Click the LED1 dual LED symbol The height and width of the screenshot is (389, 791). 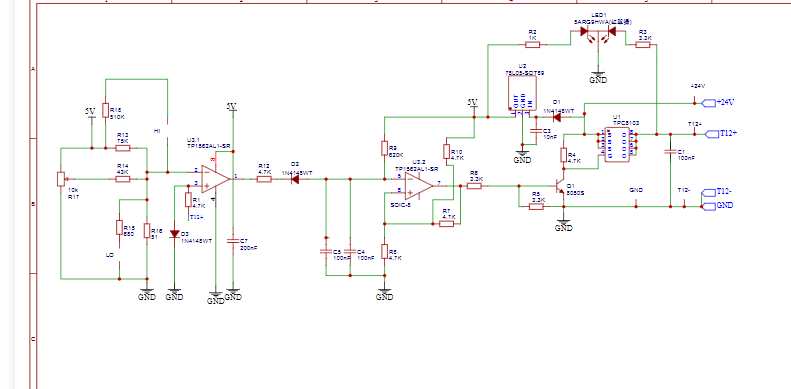point(598,32)
